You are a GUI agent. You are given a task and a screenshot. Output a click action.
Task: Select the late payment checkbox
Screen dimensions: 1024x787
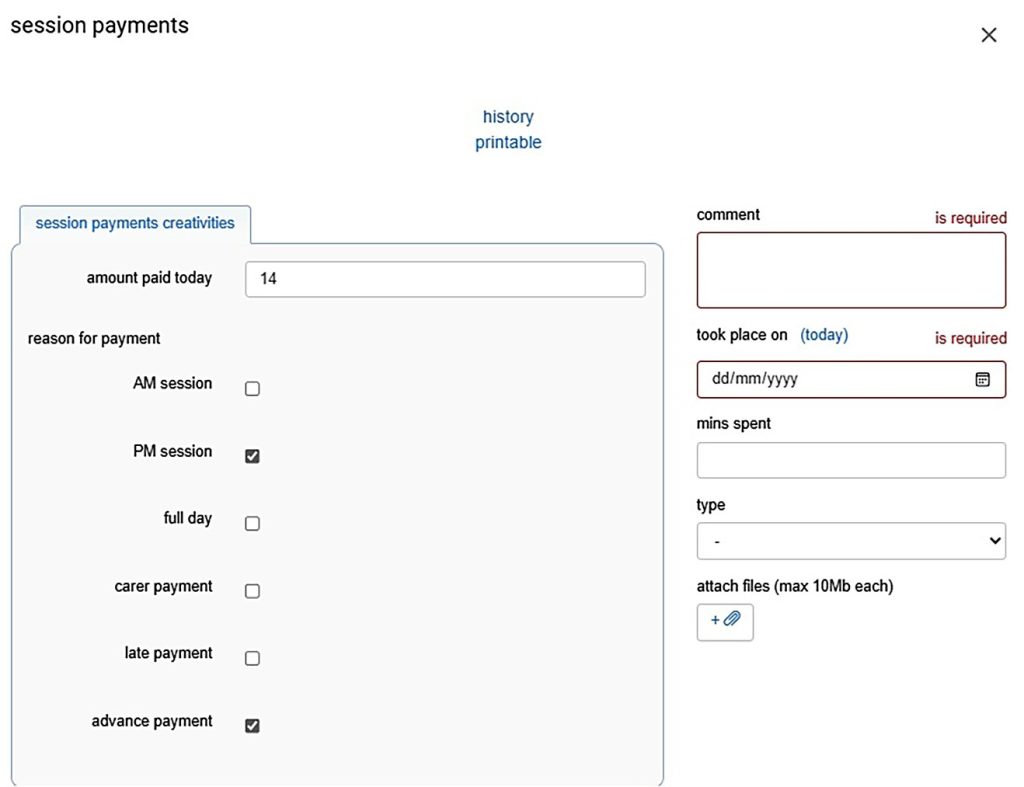click(252, 658)
